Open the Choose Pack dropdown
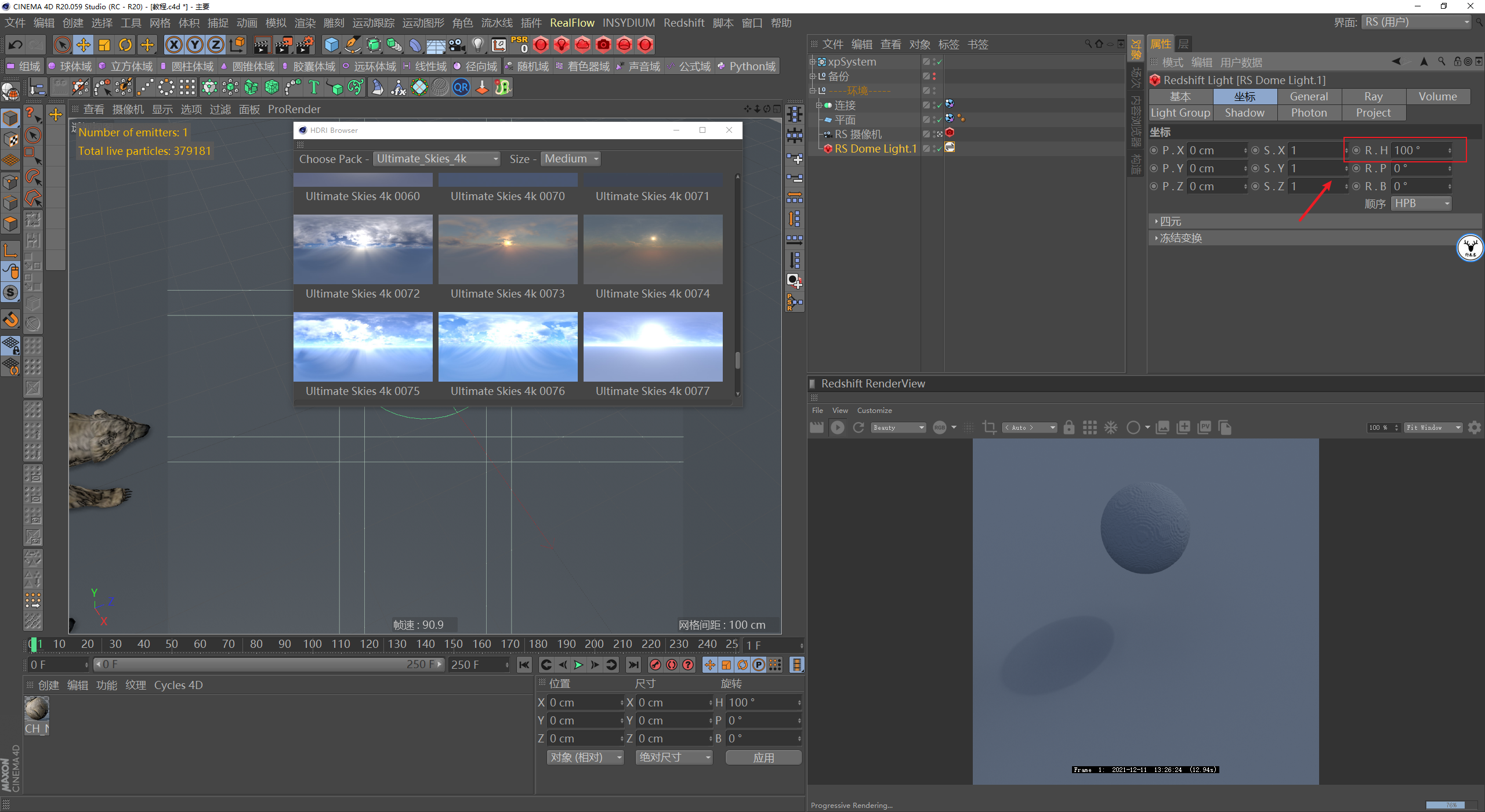 coord(436,159)
